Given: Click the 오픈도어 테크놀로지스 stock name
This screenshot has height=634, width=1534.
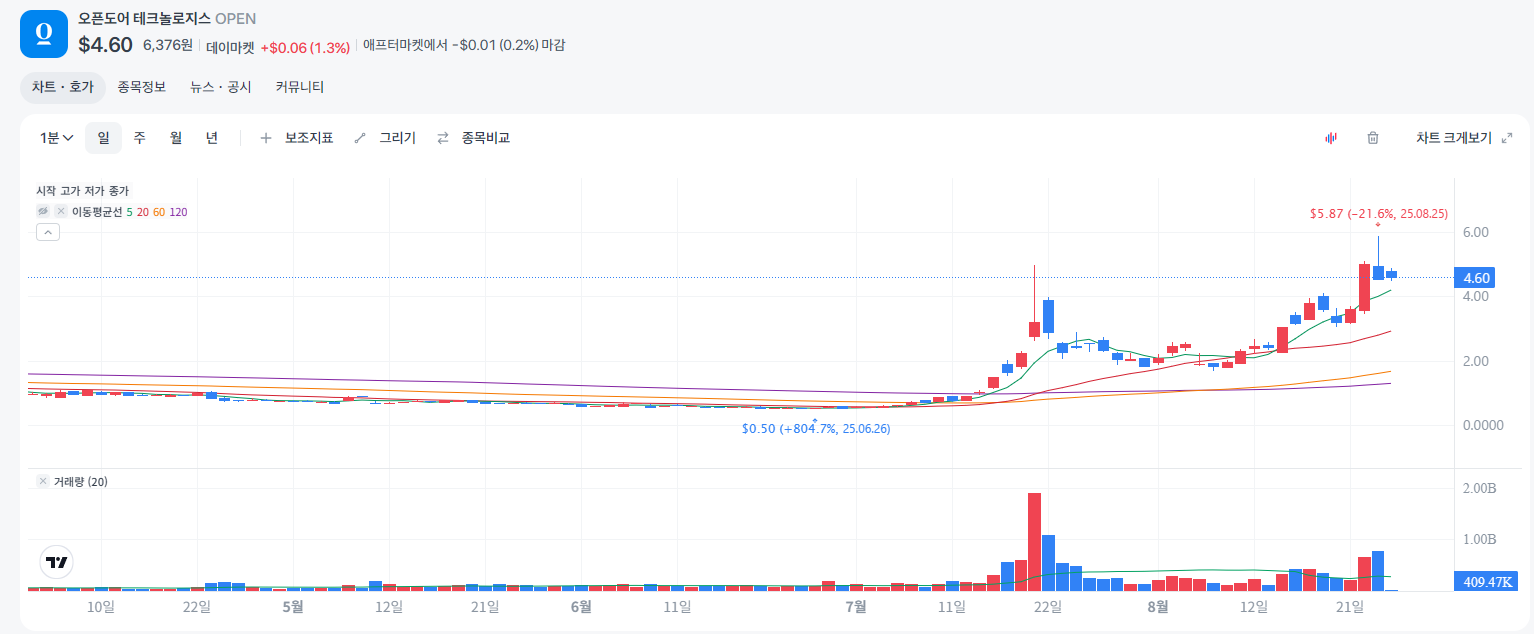Looking at the screenshot, I should tap(144, 19).
